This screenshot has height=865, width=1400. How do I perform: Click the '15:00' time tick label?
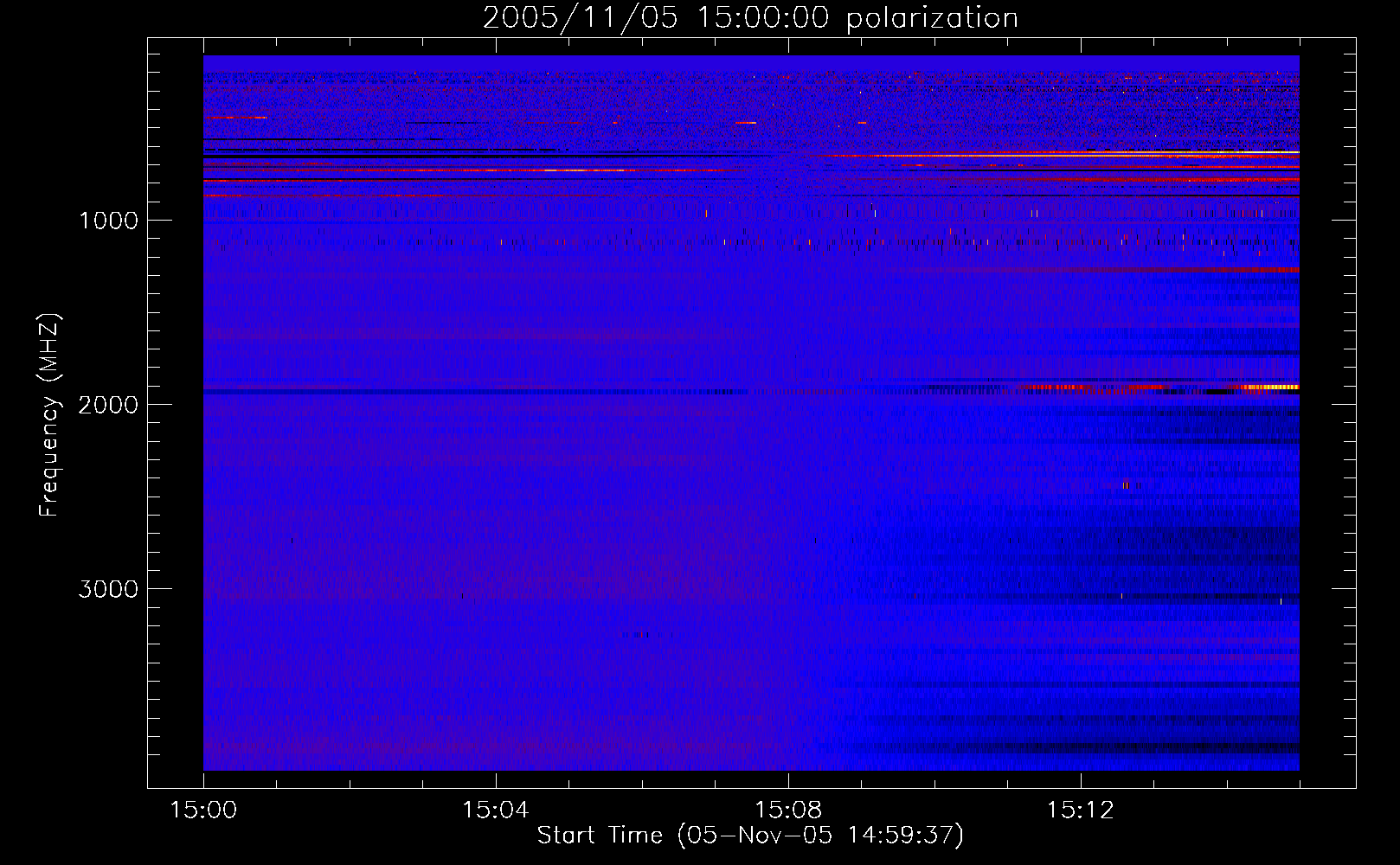[203, 811]
